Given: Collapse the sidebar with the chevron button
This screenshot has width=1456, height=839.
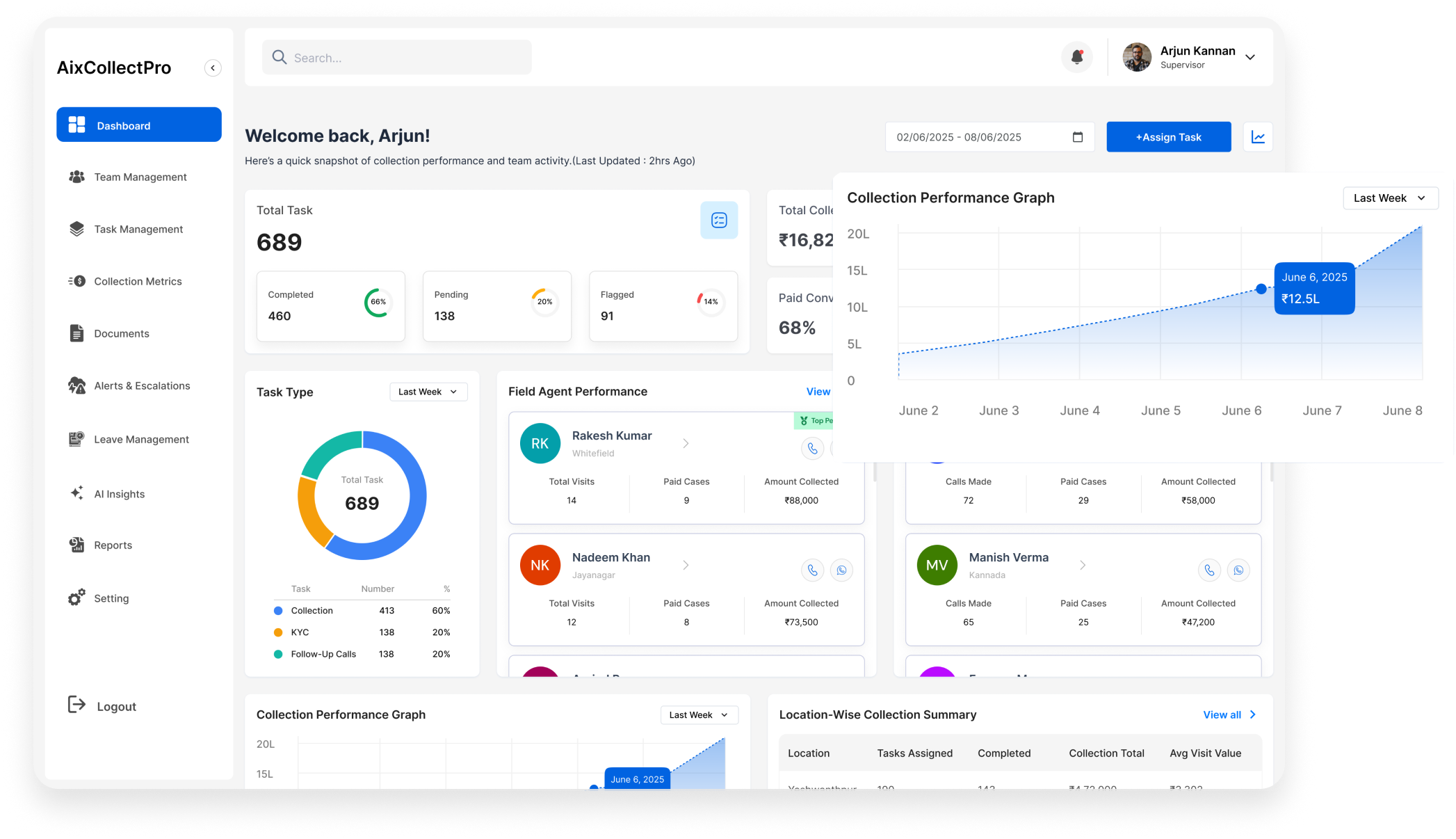Looking at the screenshot, I should [x=213, y=68].
